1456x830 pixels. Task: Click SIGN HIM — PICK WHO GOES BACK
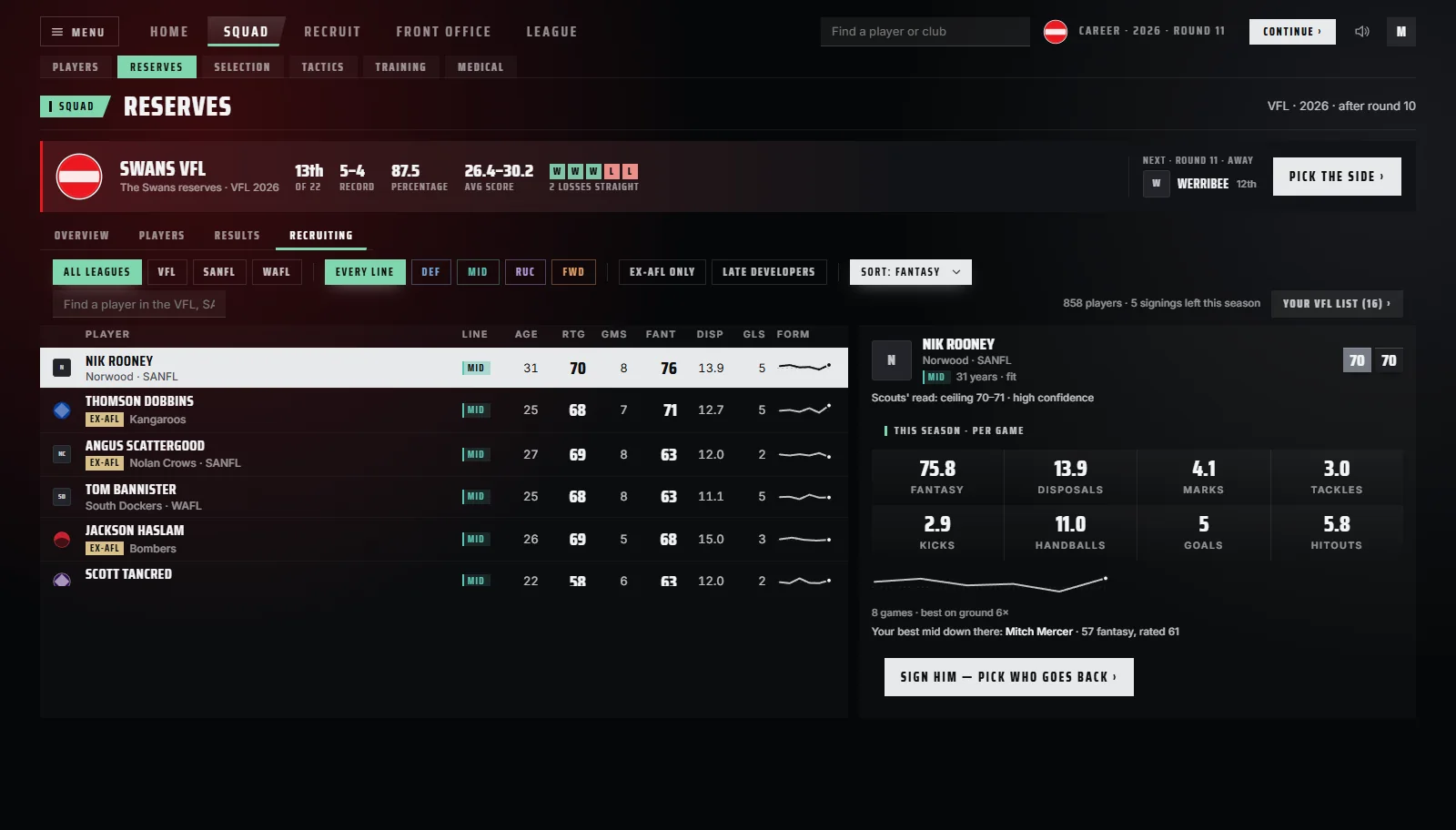tap(1008, 677)
